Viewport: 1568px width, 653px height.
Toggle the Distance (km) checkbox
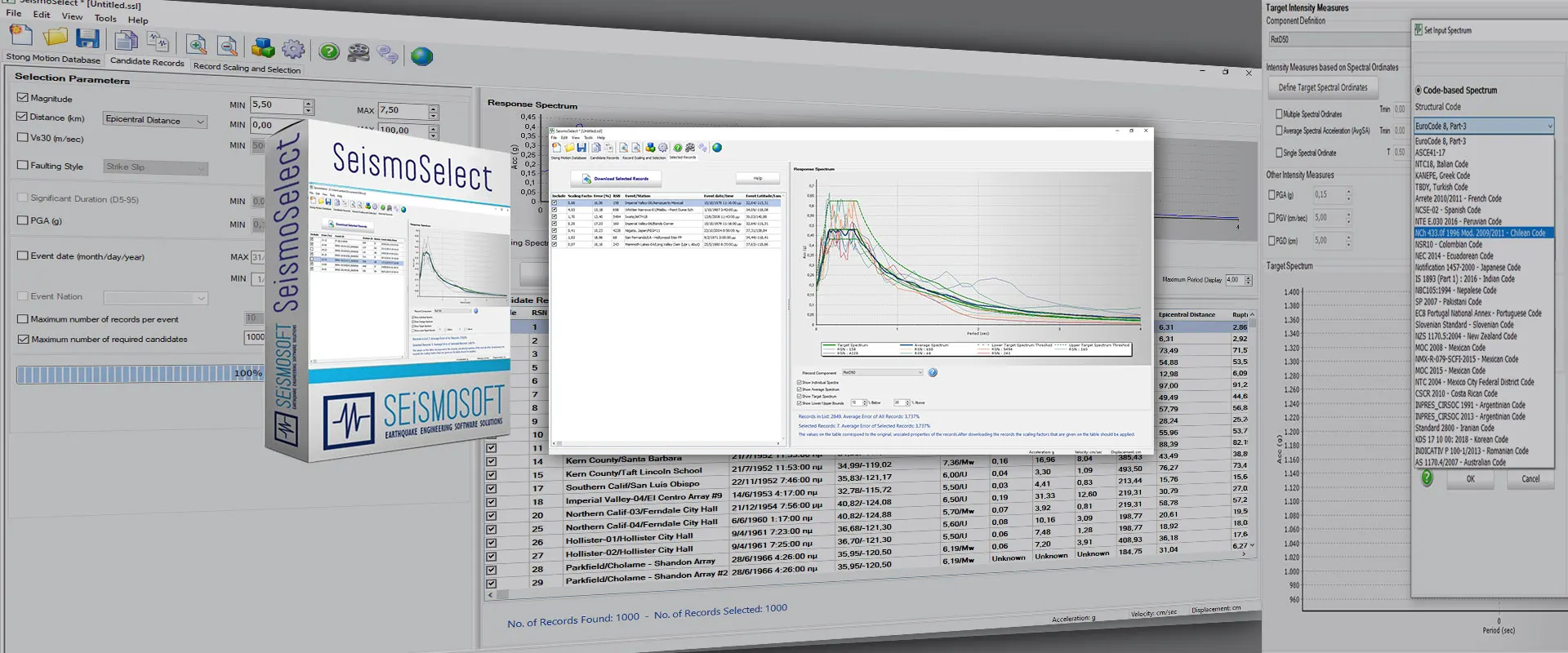(x=22, y=117)
